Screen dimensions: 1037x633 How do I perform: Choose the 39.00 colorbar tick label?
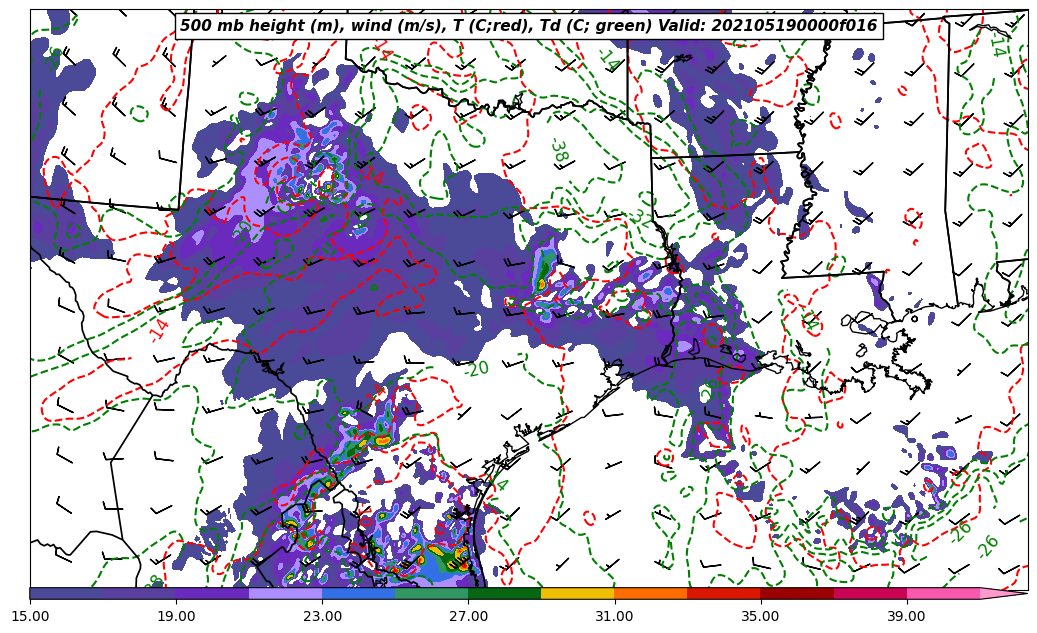coord(906,617)
